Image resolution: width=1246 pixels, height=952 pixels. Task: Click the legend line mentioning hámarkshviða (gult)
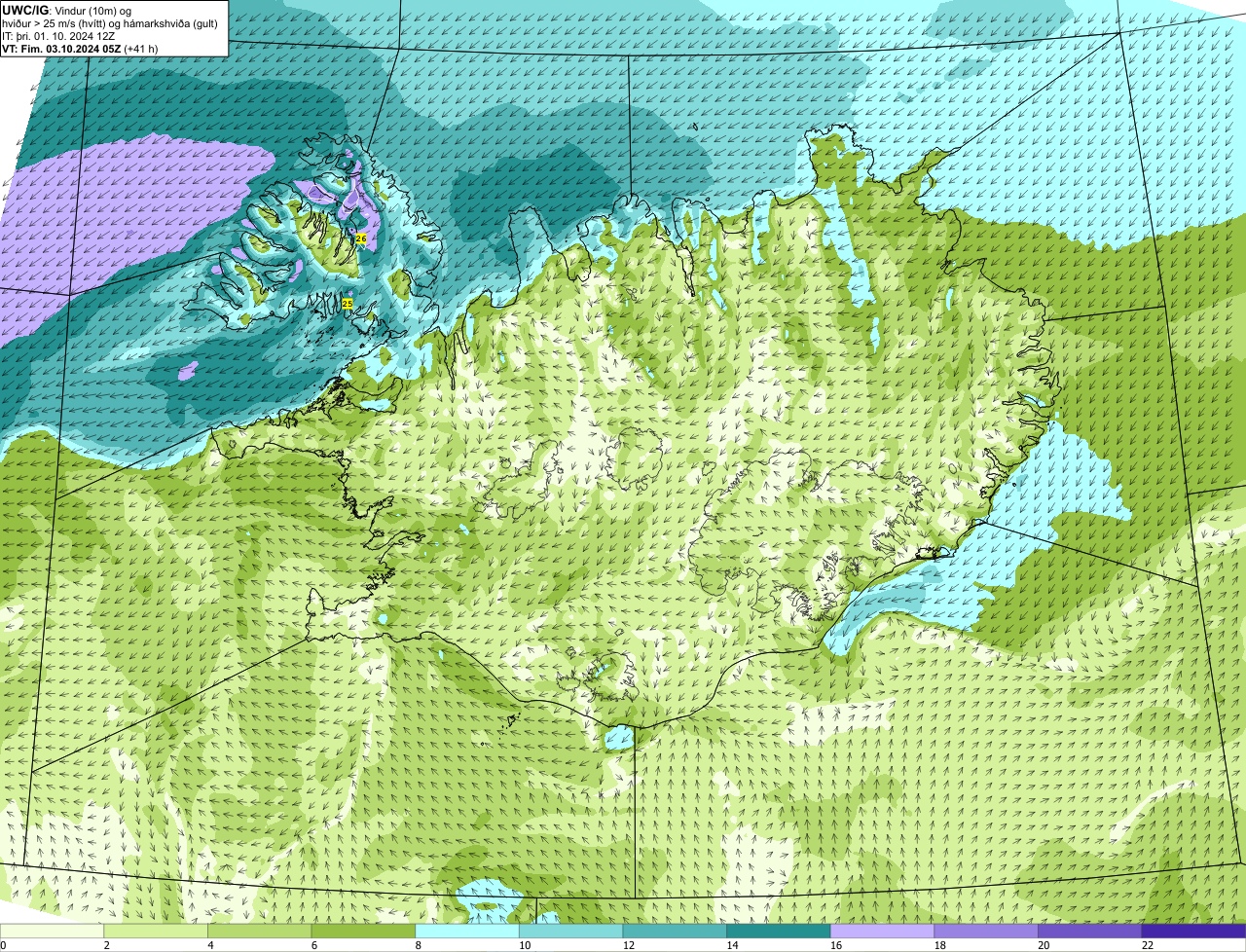[110, 23]
